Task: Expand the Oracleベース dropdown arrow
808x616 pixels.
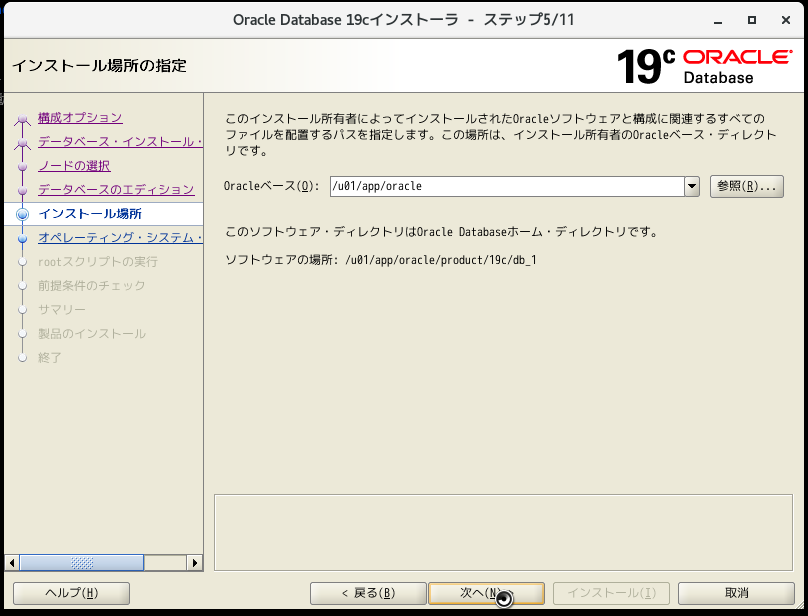Action: click(692, 186)
